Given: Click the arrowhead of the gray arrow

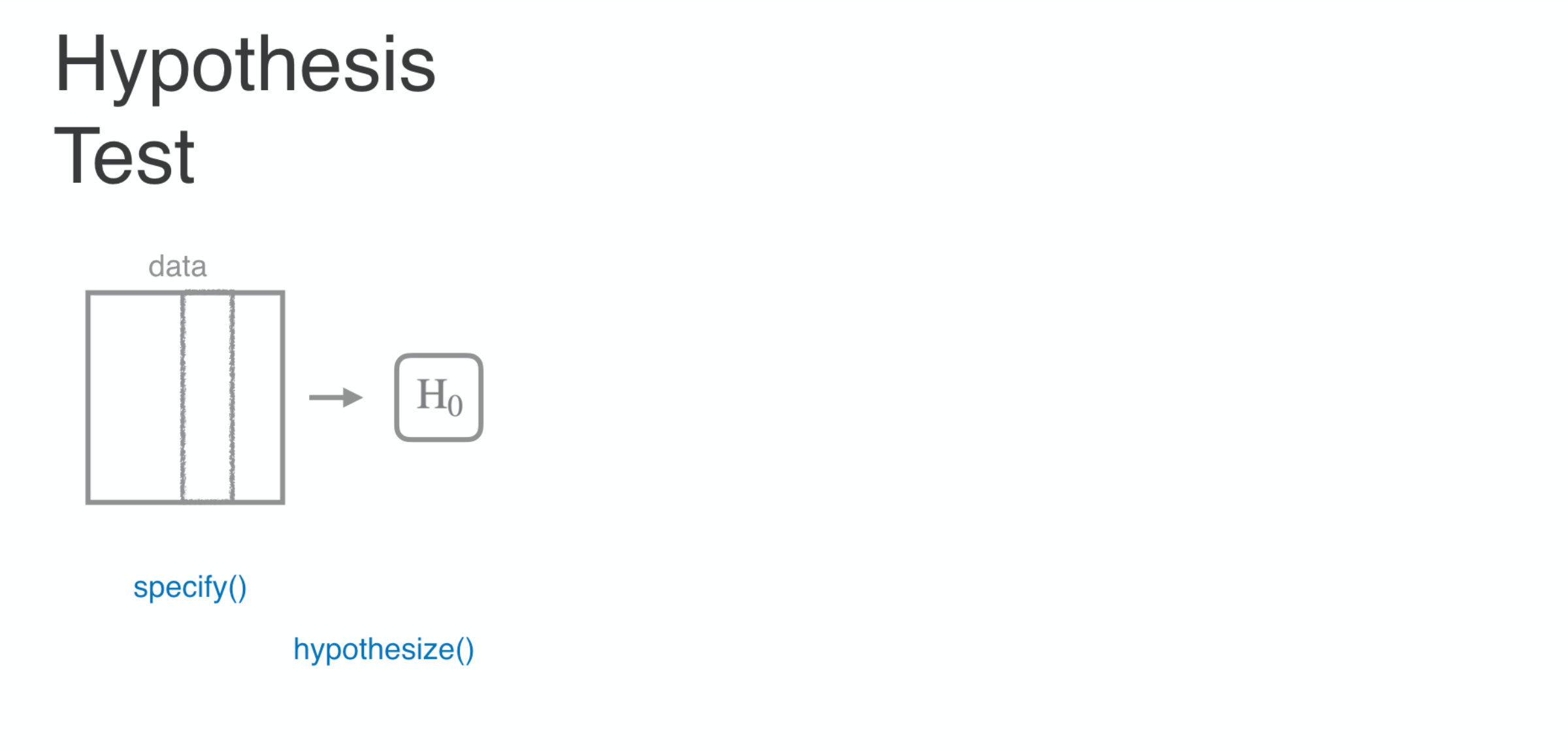Looking at the screenshot, I should coord(353,397).
